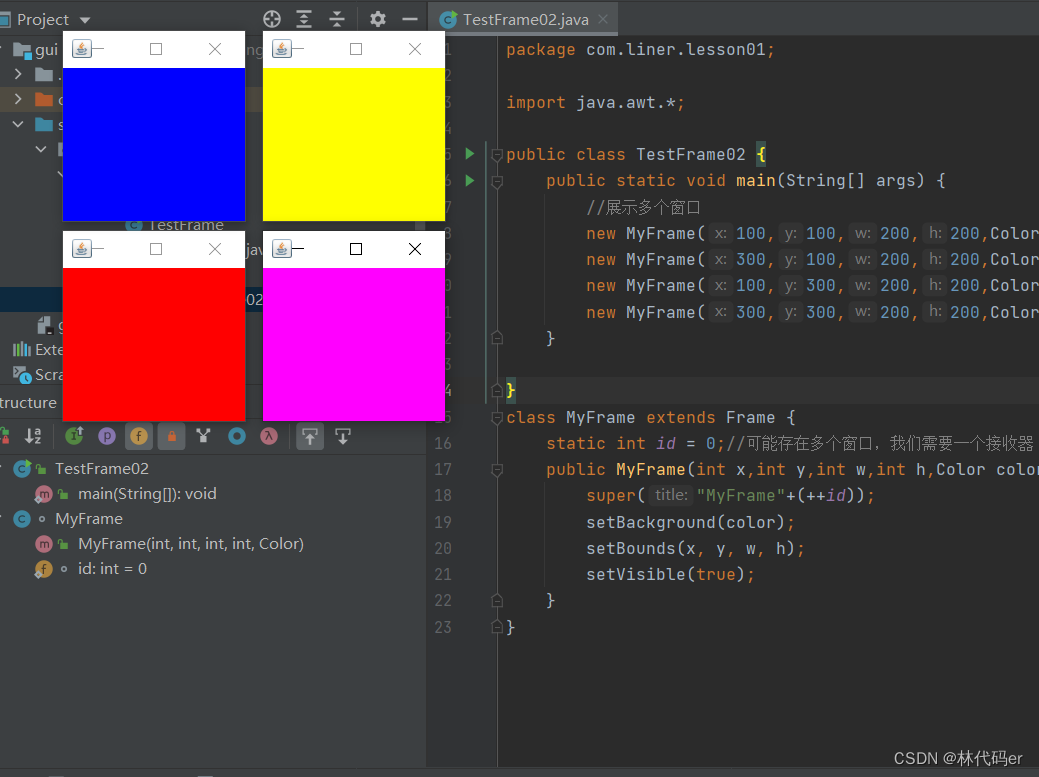This screenshot has height=777, width=1039.
Task: Click Java icon of the magenta frame window
Action: pyautogui.click(x=282, y=249)
